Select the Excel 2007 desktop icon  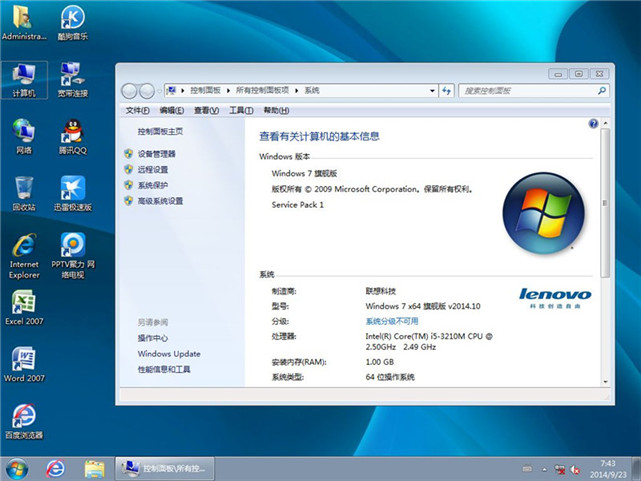24,307
